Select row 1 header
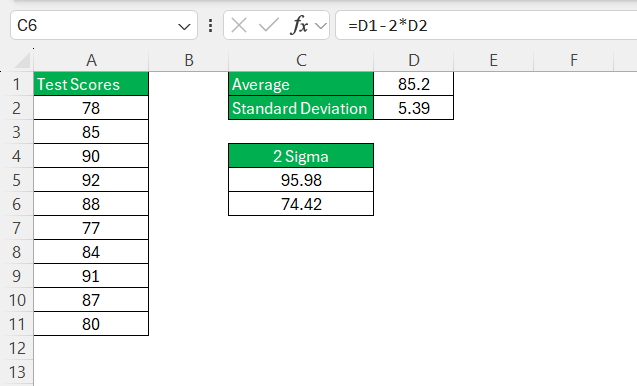This screenshot has height=386, width=637. [x=16, y=84]
